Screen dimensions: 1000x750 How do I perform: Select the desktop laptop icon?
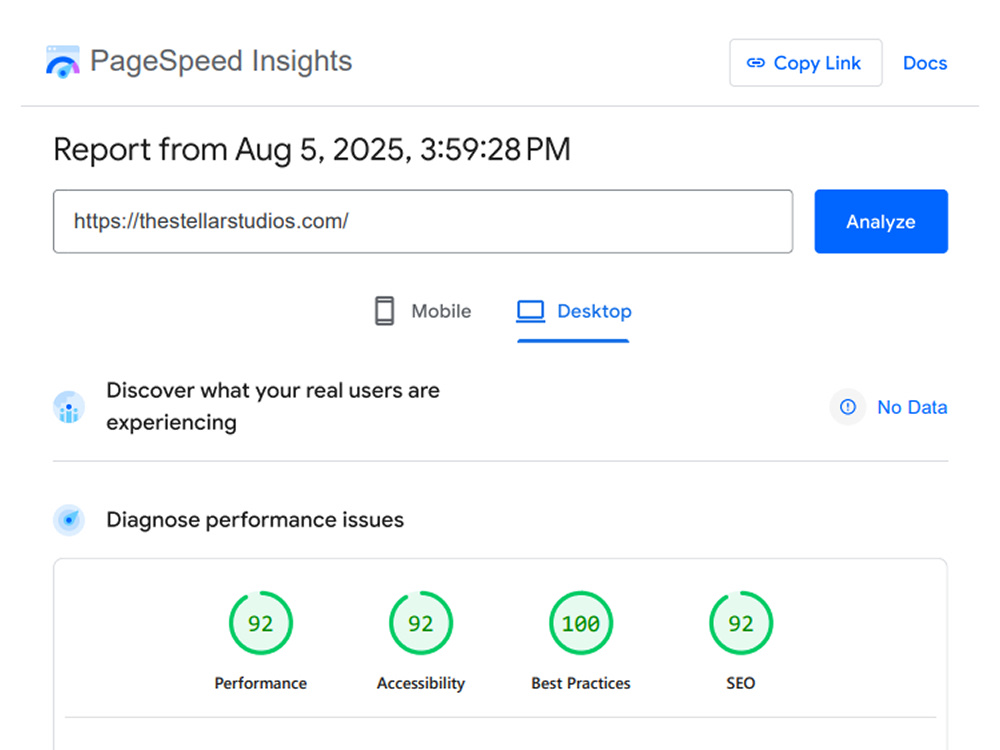tap(530, 311)
